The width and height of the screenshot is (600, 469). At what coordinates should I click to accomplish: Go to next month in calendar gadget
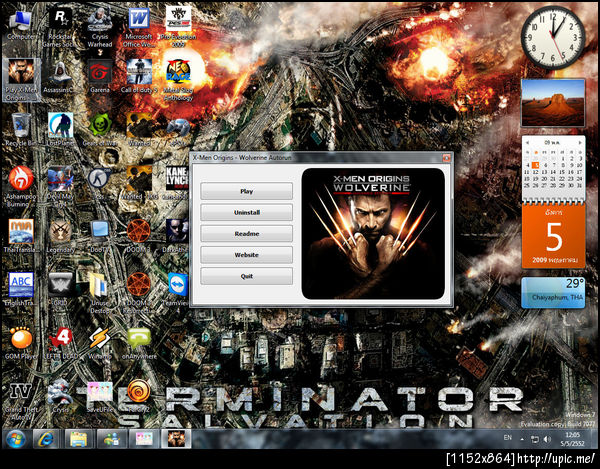click(x=580, y=142)
